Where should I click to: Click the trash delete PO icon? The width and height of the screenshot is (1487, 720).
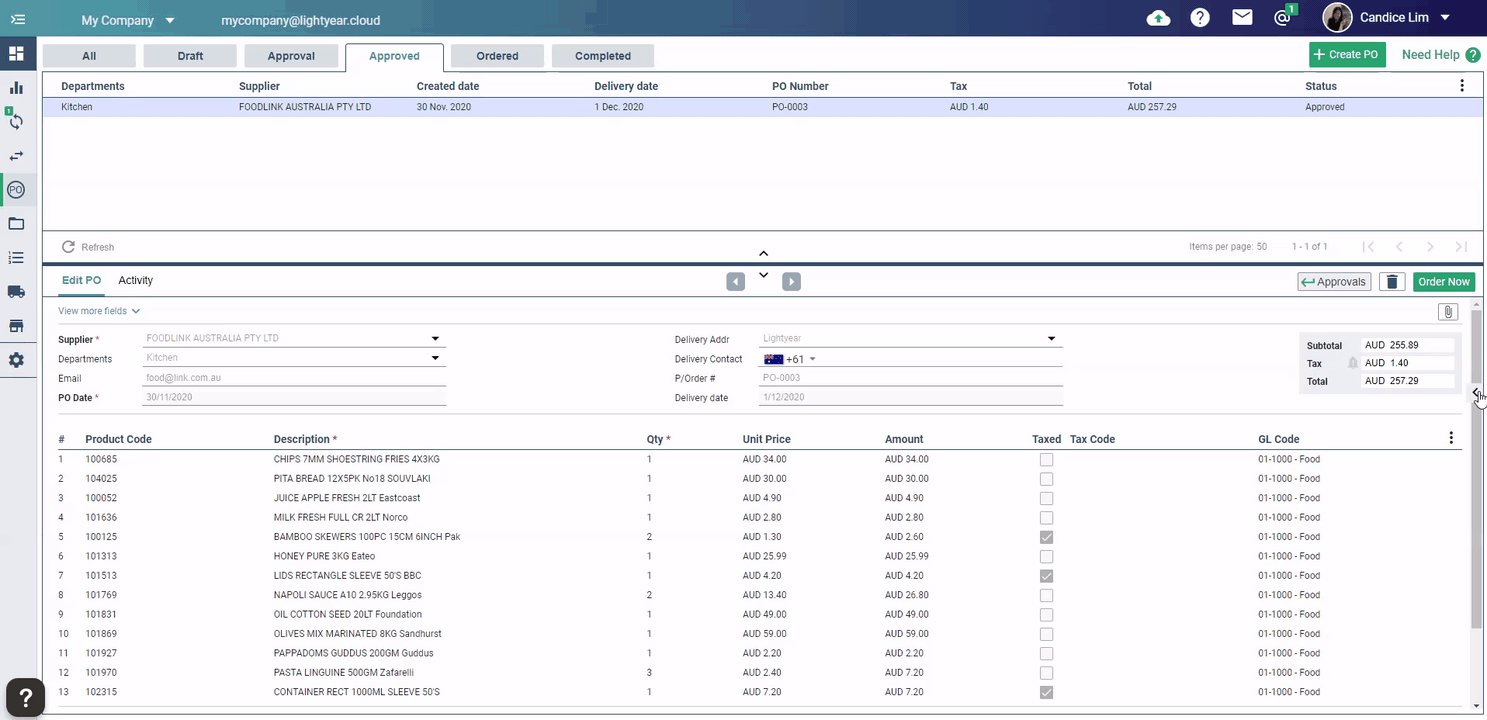[1392, 282]
